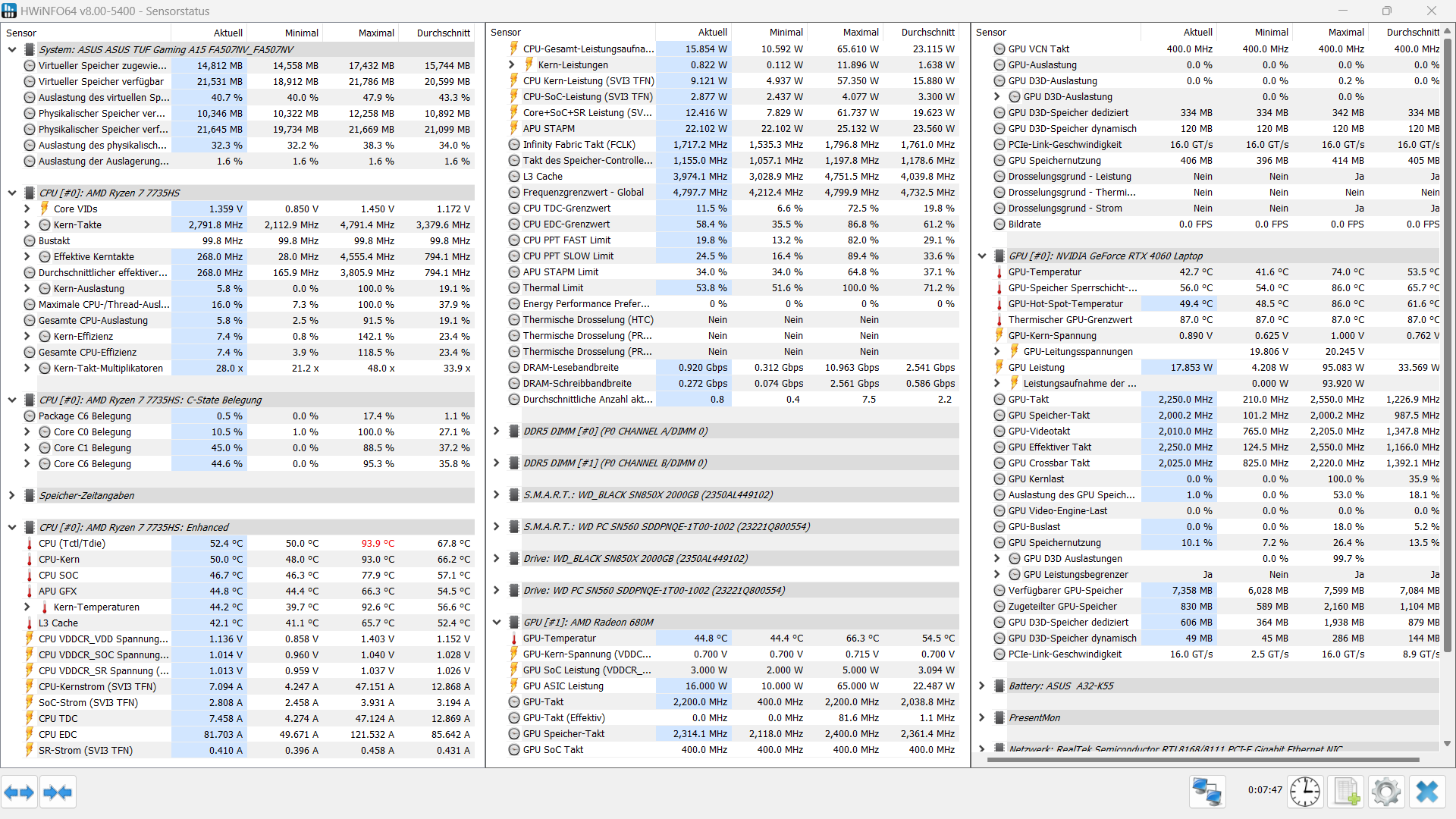This screenshot has width=1456, height=819.
Task: Start logging with the document plus icon
Action: [x=1346, y=792]
